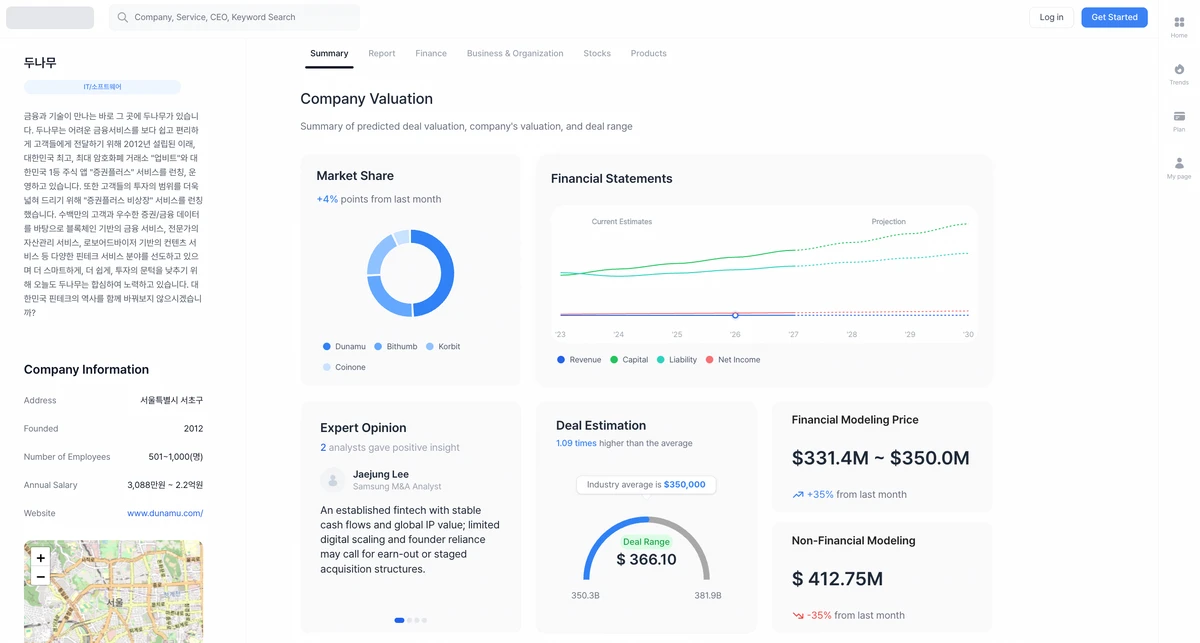This screenshot has height=643, width=1200.
Task: Click the Expert Opinion heading
Action: click(363, 427)
